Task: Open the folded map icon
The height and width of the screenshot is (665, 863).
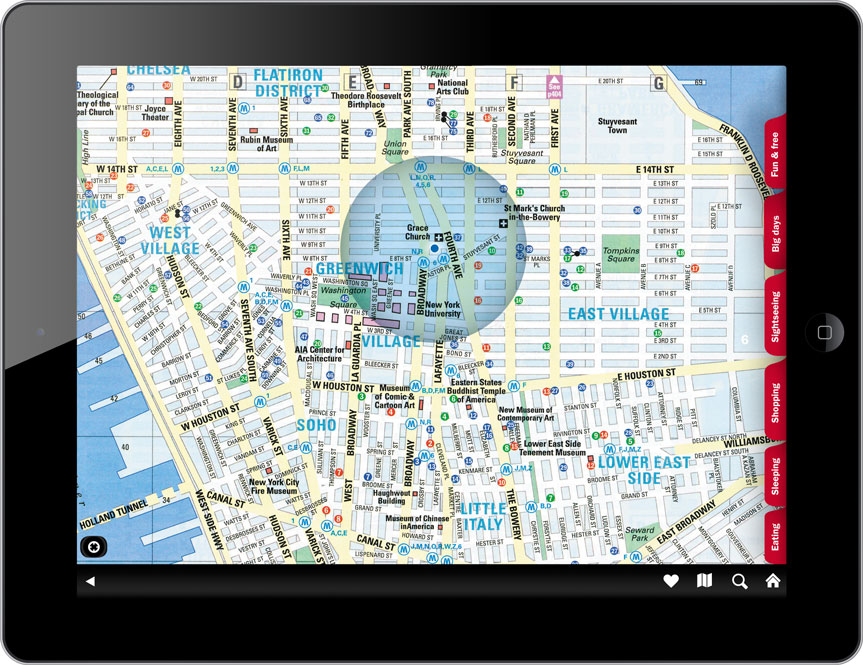Action: 704,580
